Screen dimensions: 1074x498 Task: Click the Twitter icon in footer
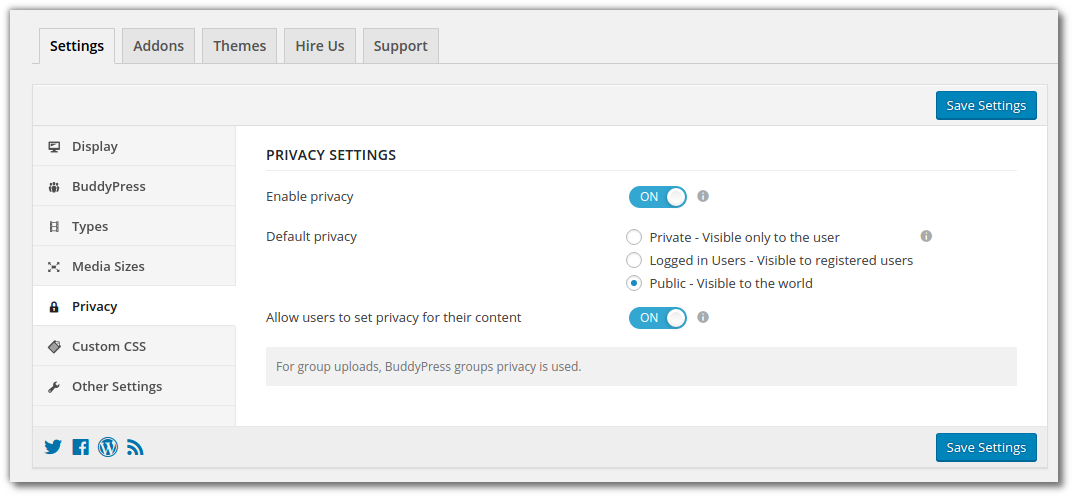53,447
